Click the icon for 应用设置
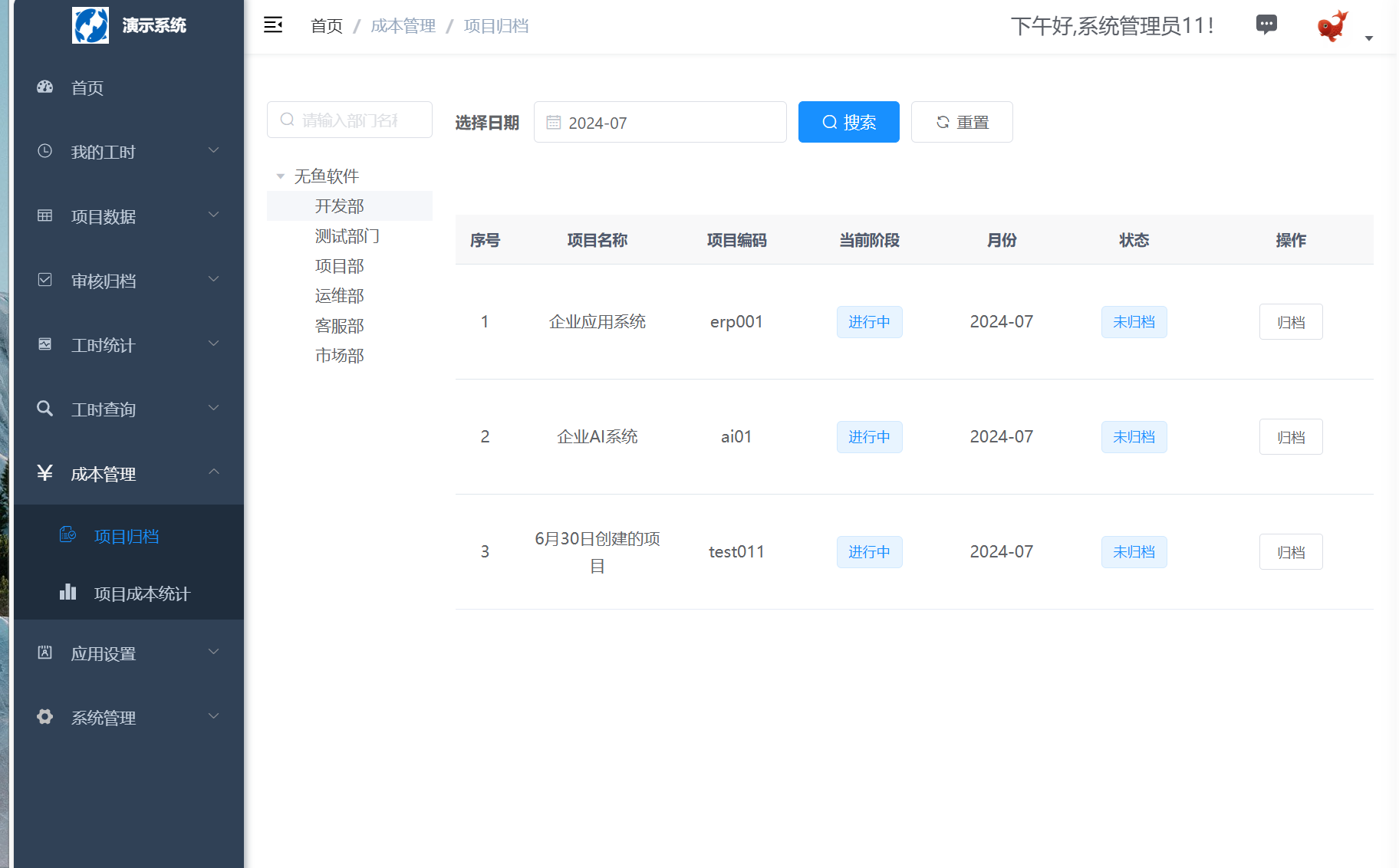Screen dimensions: 1399x868 [45, 653]
